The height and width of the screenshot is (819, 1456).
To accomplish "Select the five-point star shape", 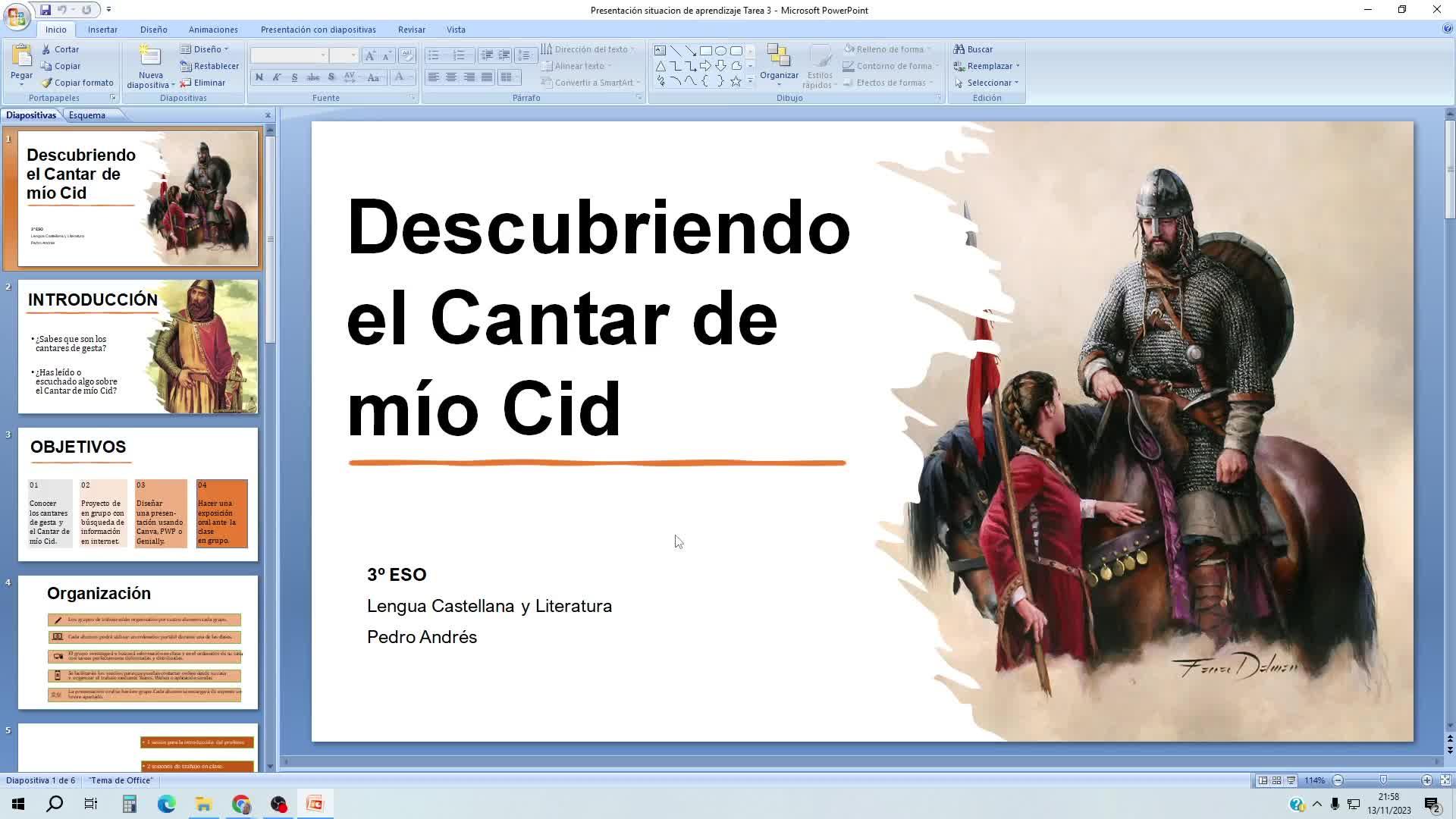I will coord(736,81).
